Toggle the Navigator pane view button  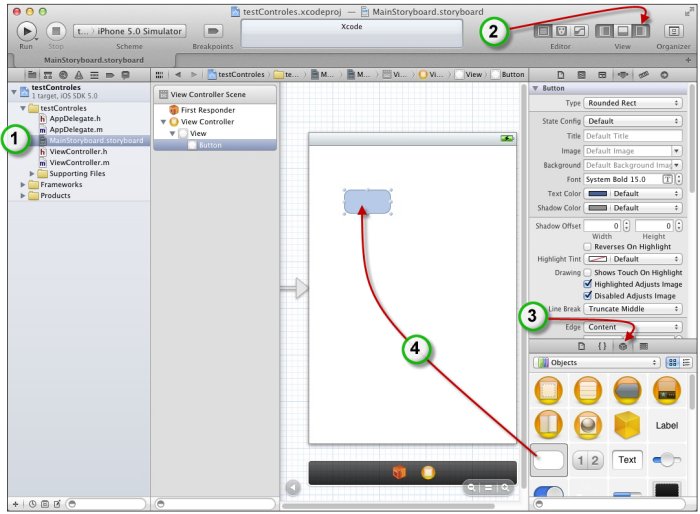(604, 31)
